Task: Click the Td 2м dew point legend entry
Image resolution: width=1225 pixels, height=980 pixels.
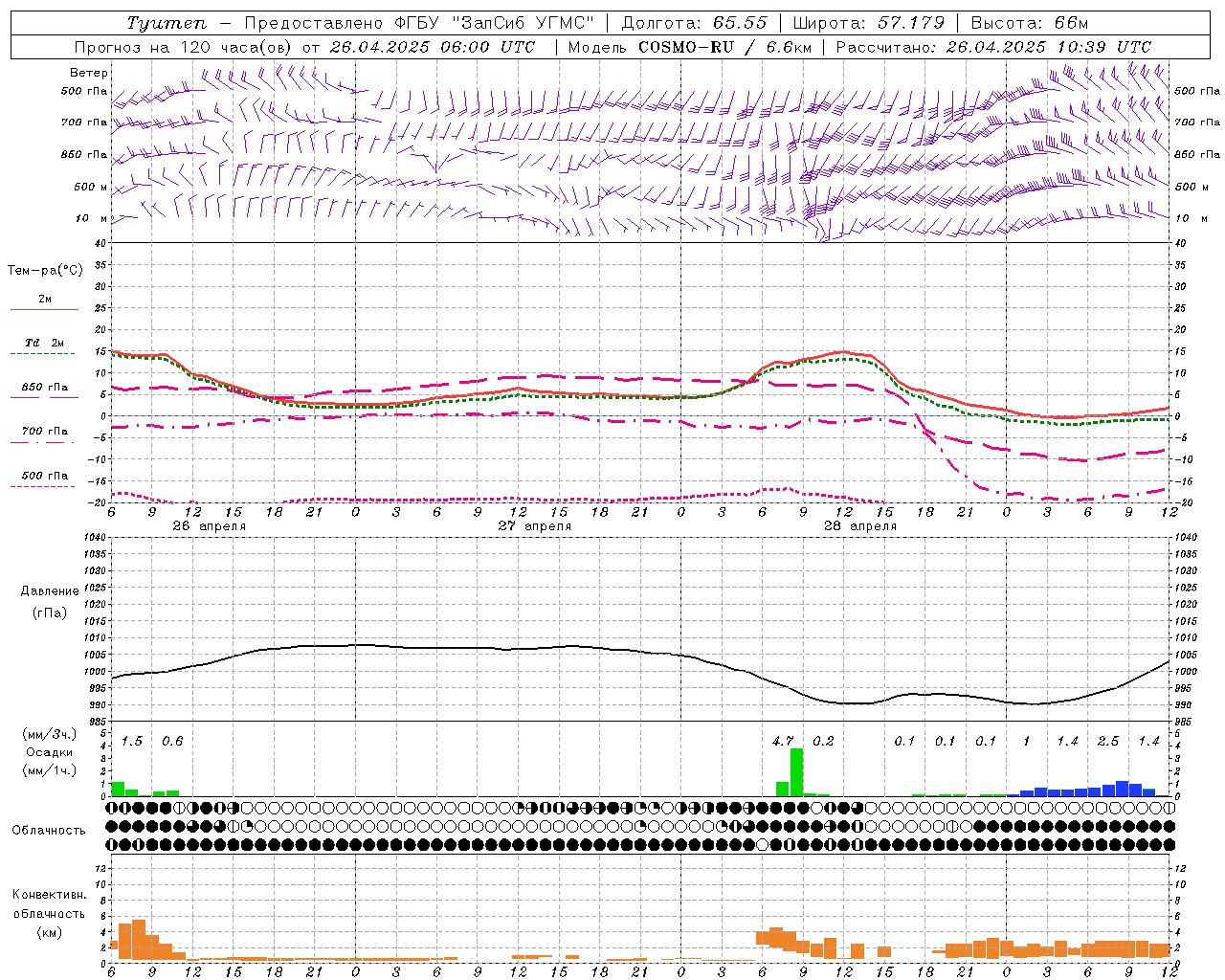Action: pyautogui.click(x=44, y=343)
